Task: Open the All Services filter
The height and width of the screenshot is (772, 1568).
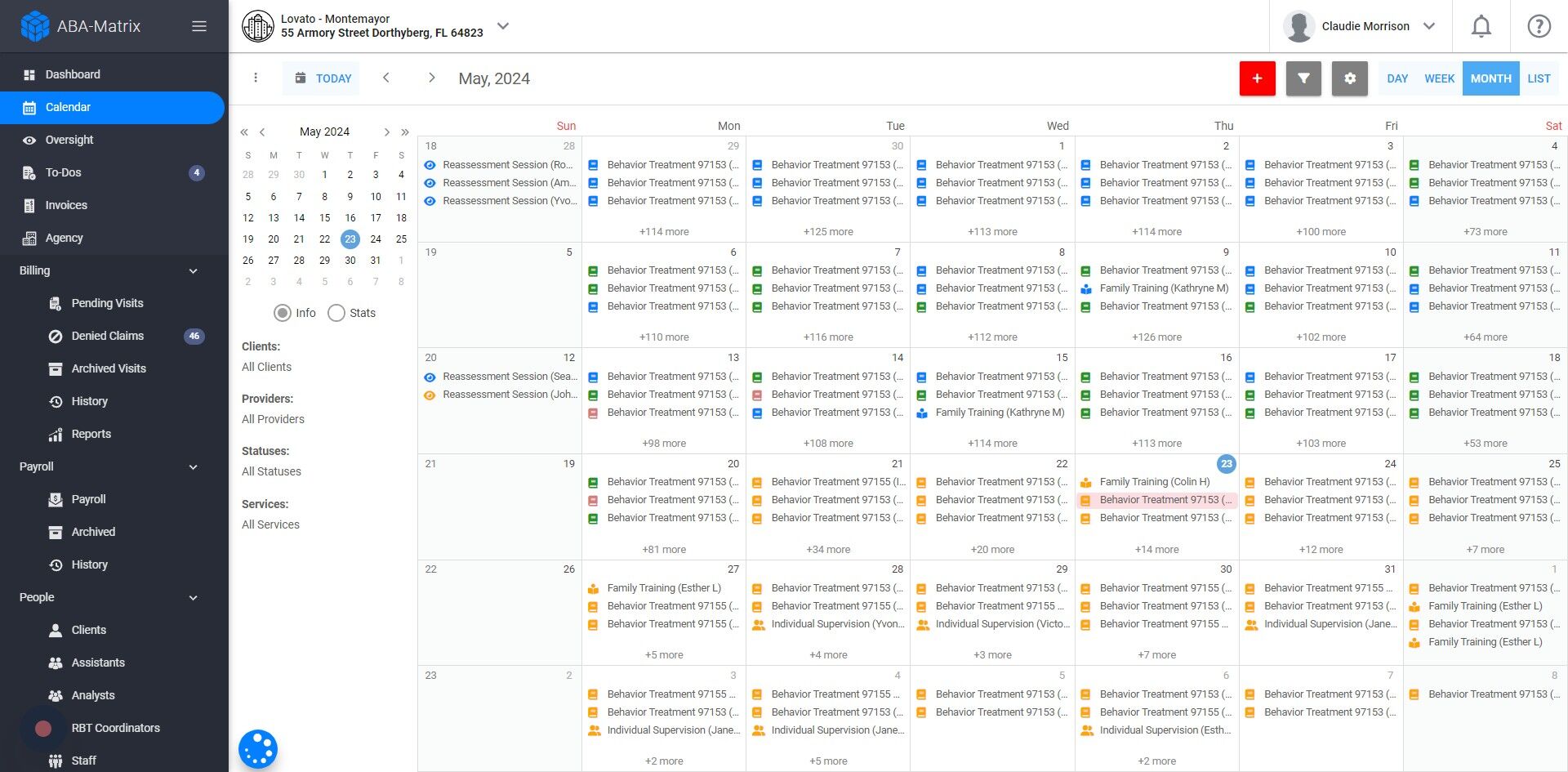Action: coord(270,524)
